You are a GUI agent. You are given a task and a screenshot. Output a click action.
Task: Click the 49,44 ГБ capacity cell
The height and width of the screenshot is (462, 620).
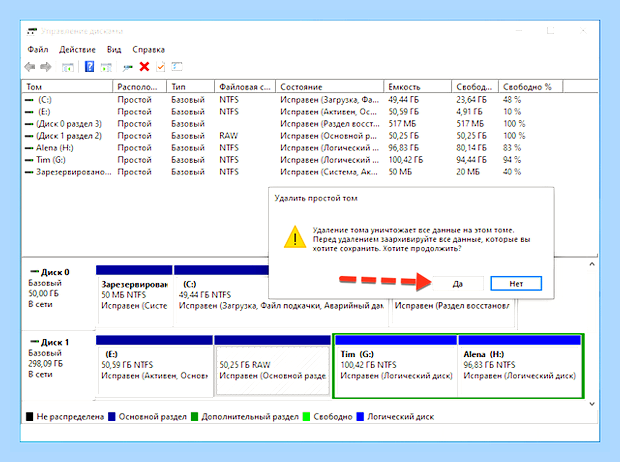click(x=404, y=100)
